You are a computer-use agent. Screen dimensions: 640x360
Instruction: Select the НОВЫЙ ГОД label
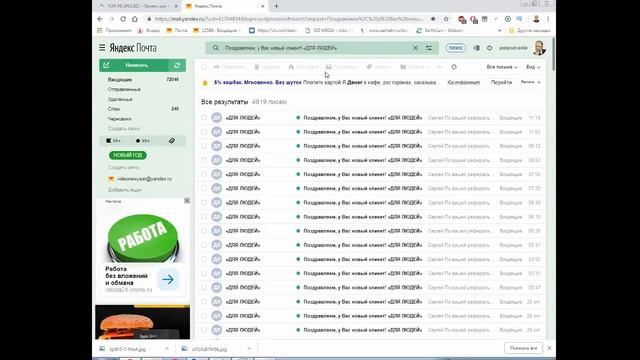click(x=128, y=155)
